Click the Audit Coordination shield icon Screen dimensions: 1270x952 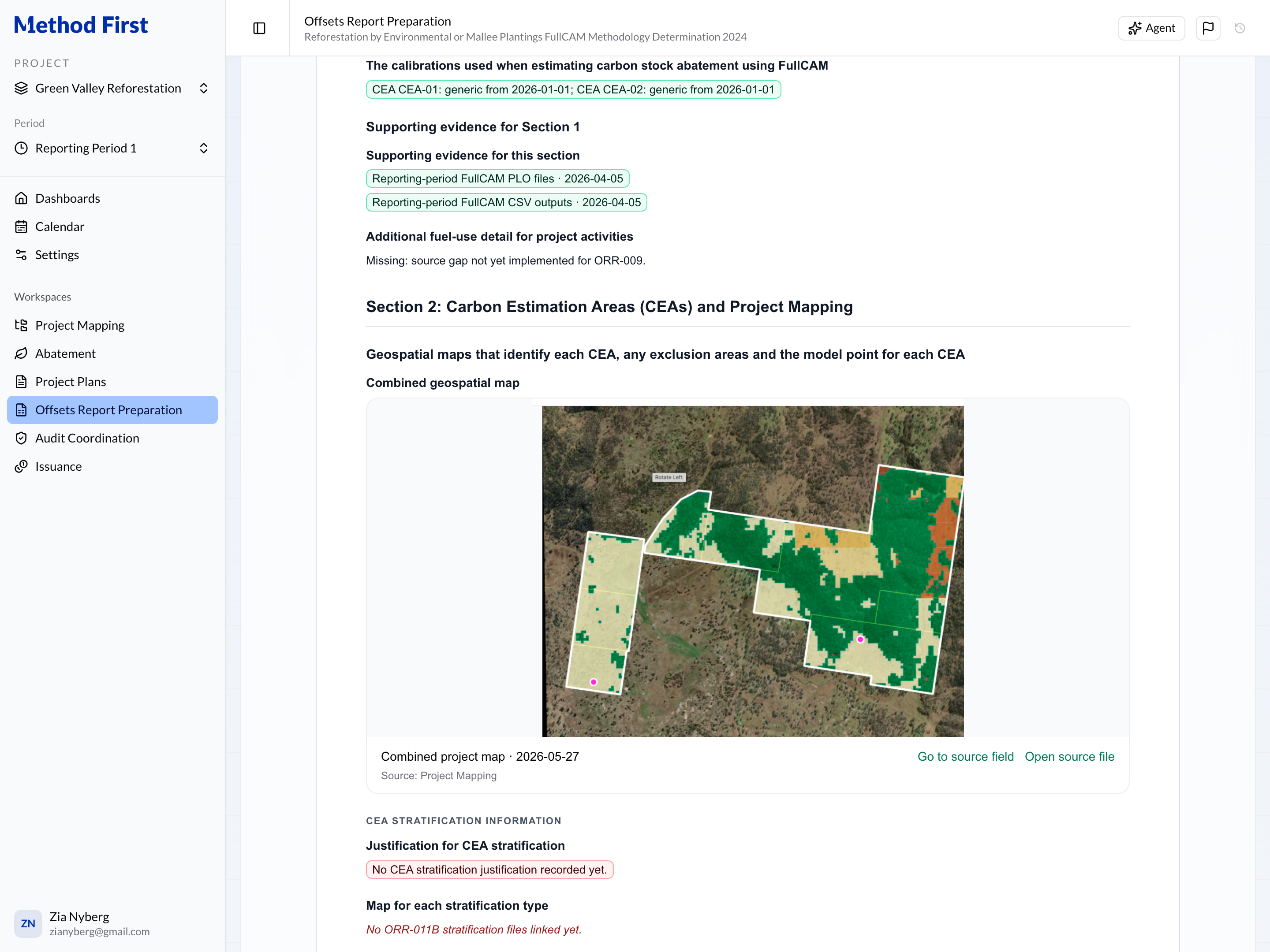21,439
